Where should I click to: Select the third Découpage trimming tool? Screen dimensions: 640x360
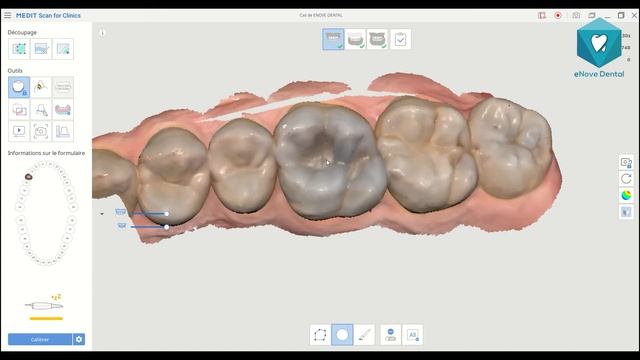coord(63,49)
